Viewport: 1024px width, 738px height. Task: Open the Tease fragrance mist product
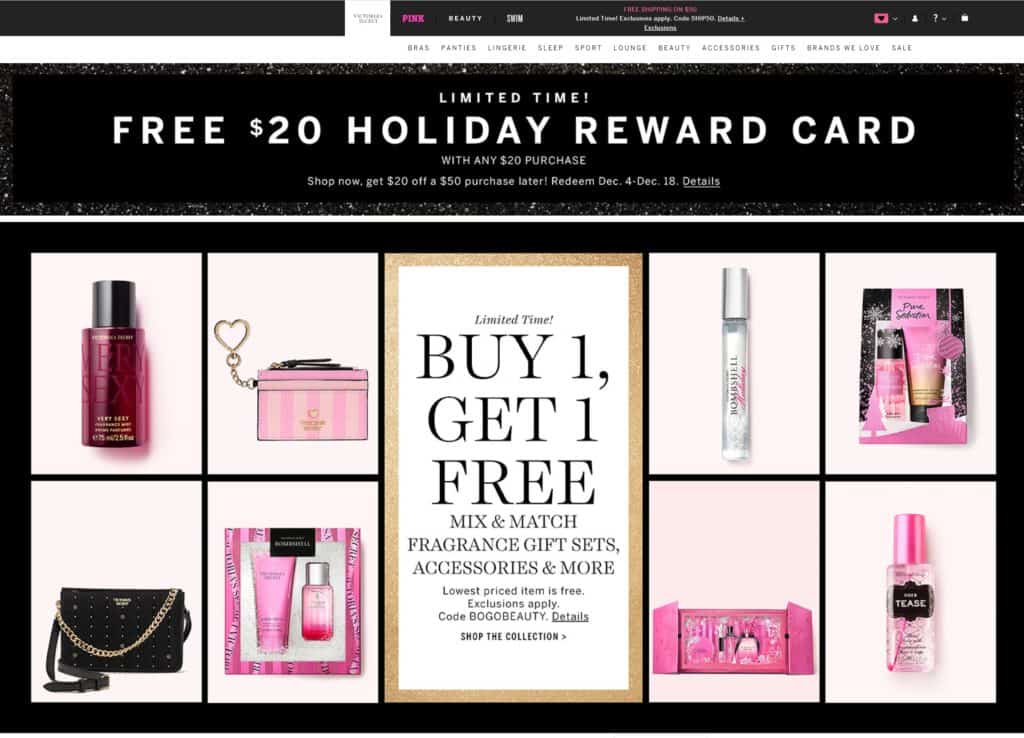point(910,592)
